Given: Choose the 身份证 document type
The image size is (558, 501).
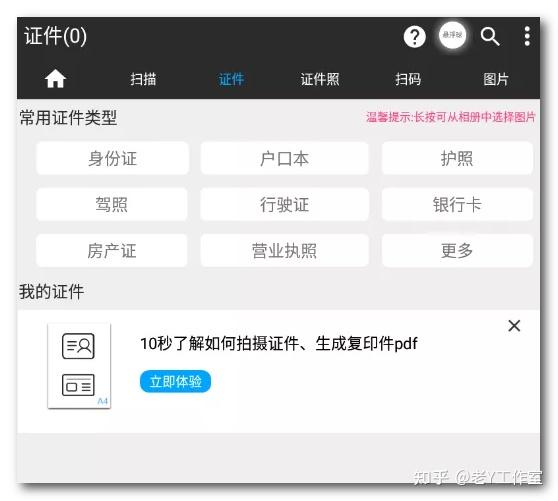Looking at the screenshot, I should 112,158.
